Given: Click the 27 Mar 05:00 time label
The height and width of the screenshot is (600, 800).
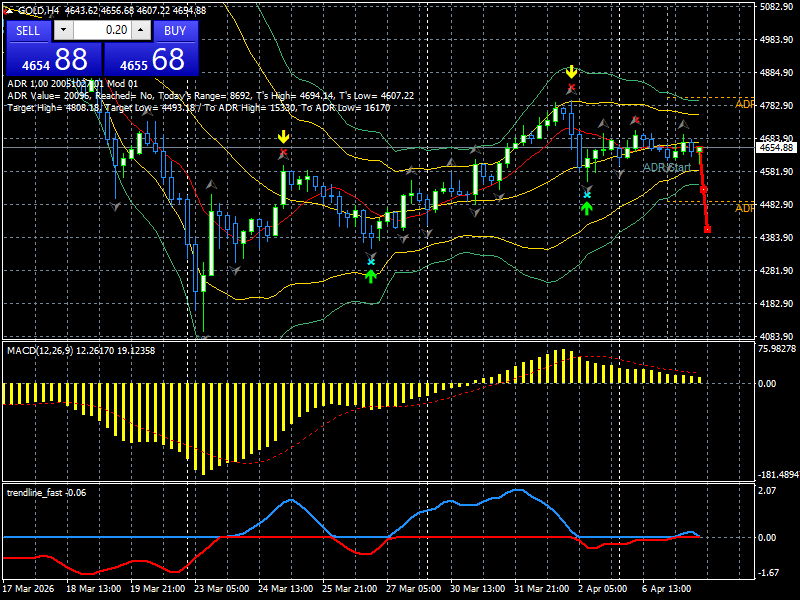Looking at the screenshot, I should 413,588.
